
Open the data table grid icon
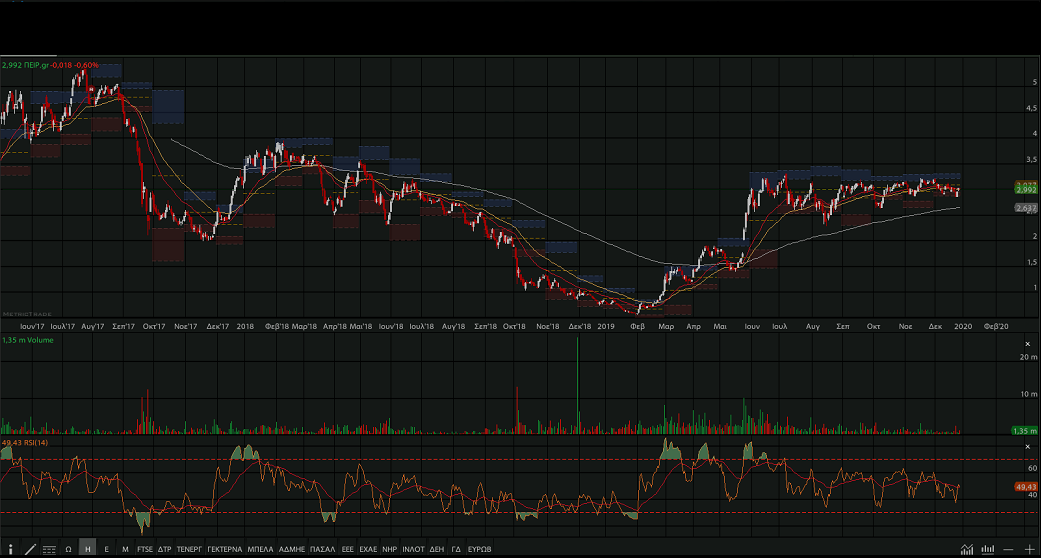49,549
